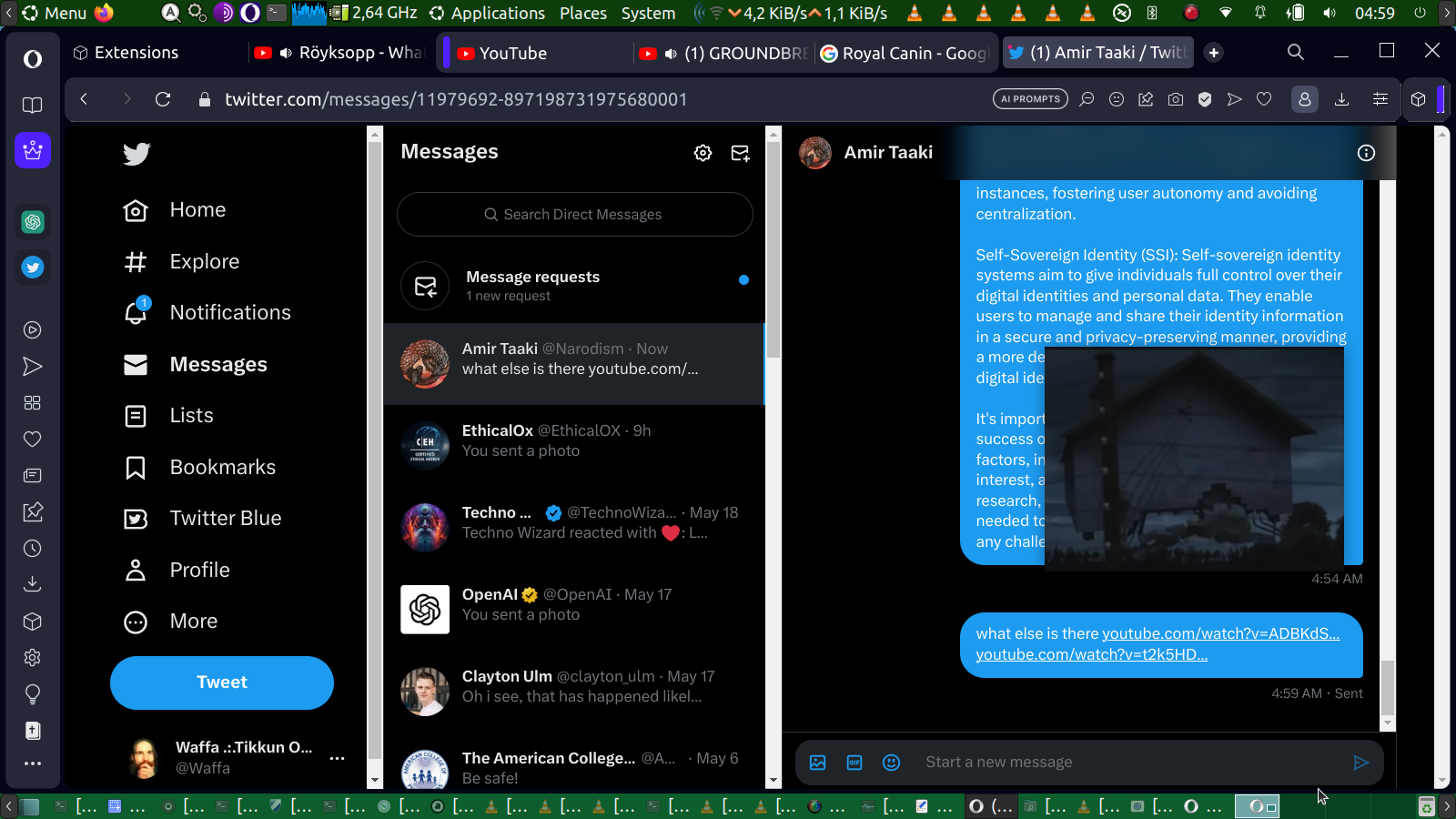
Task: Open the emoji picker in message composer
Action: coord(892,763)
